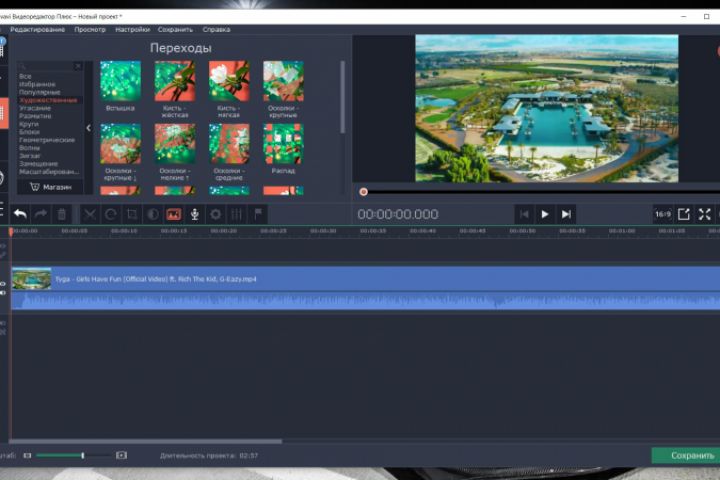Select the crop tool icon
The height and width of the screenshot is (480, 720).
click(x=132, y=214)
